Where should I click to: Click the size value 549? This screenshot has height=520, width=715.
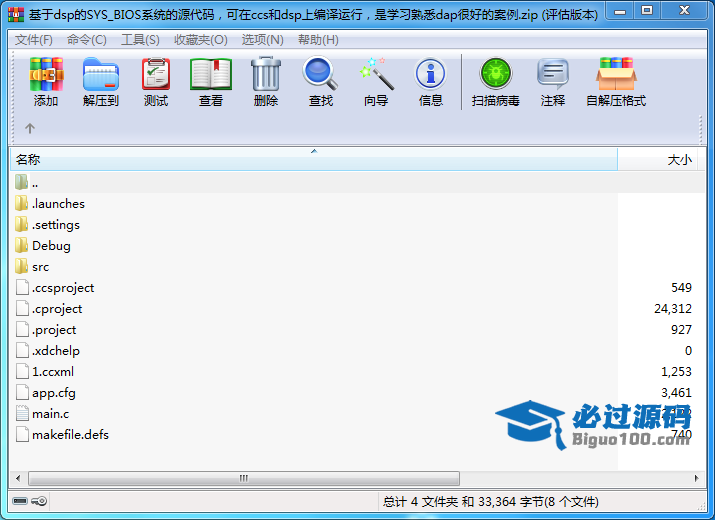[x=681, y=288]
